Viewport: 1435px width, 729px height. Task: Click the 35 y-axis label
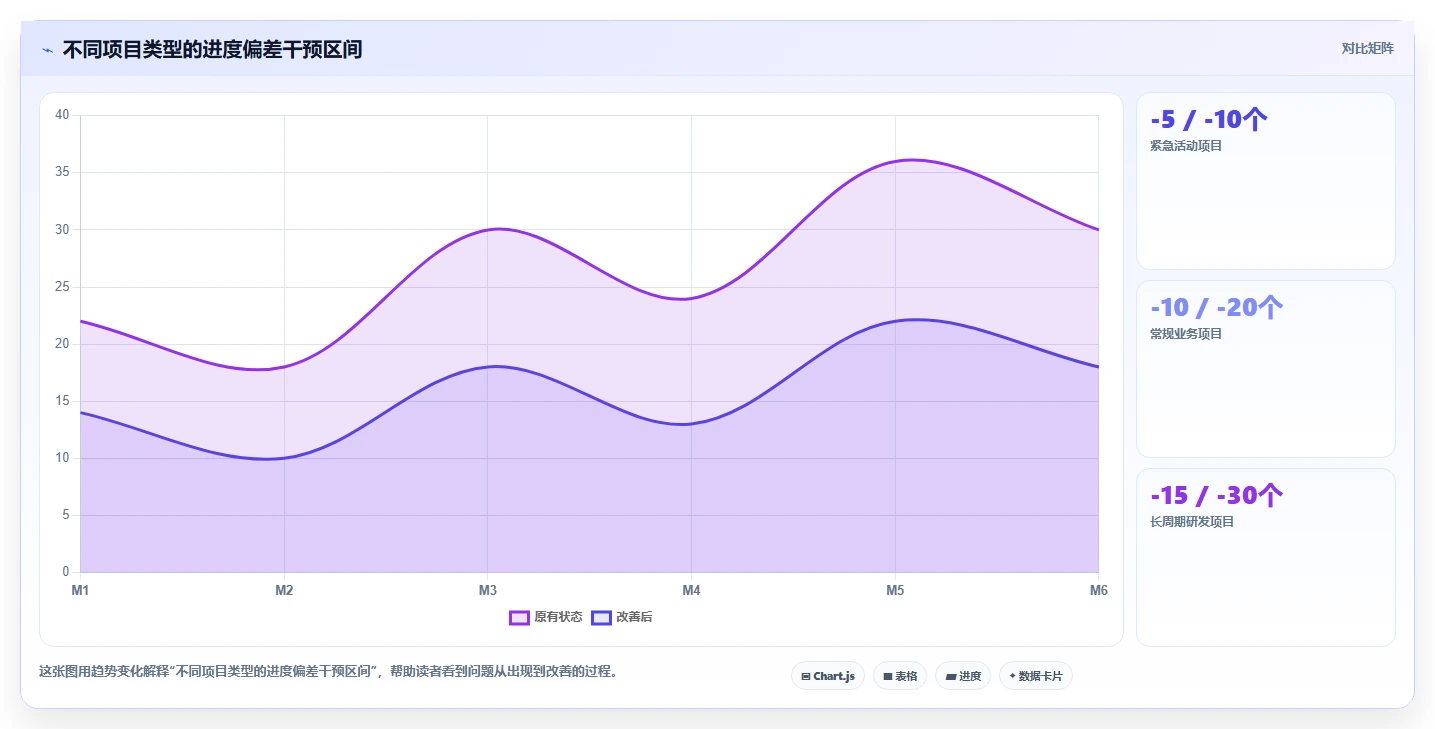(x=62, y=172)
